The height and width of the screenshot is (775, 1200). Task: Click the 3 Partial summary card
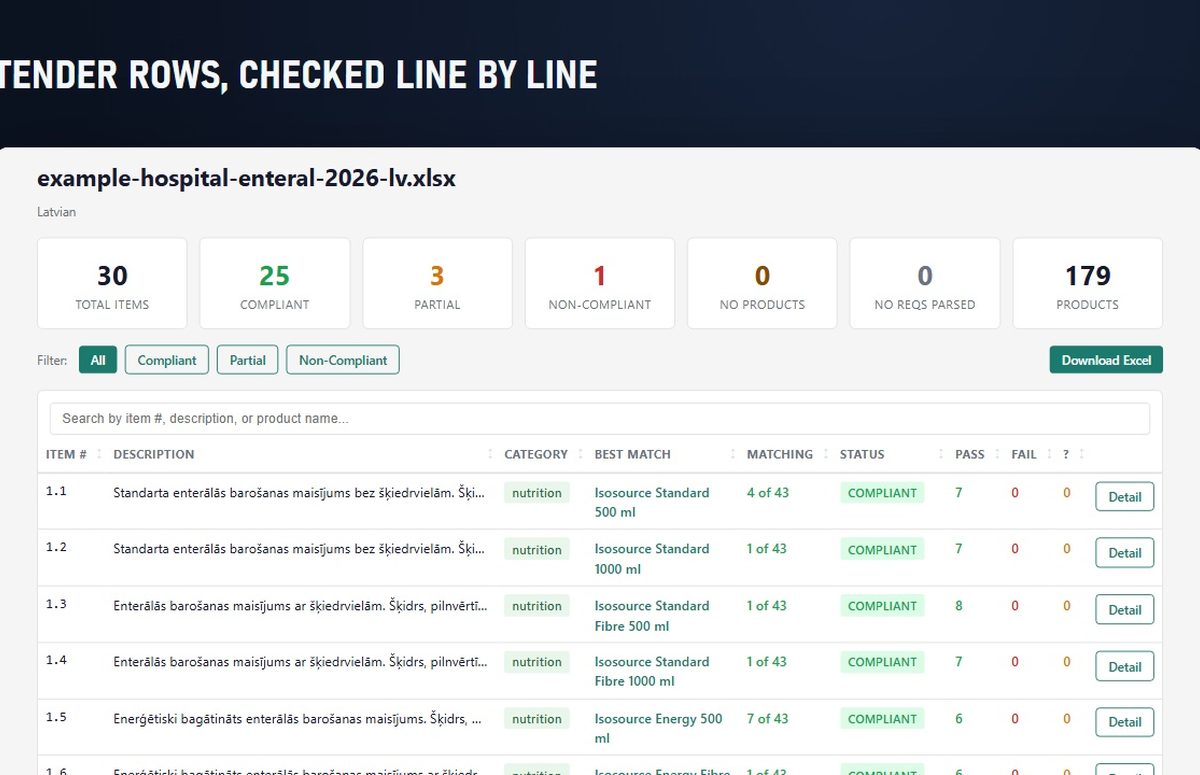point(437,283)
